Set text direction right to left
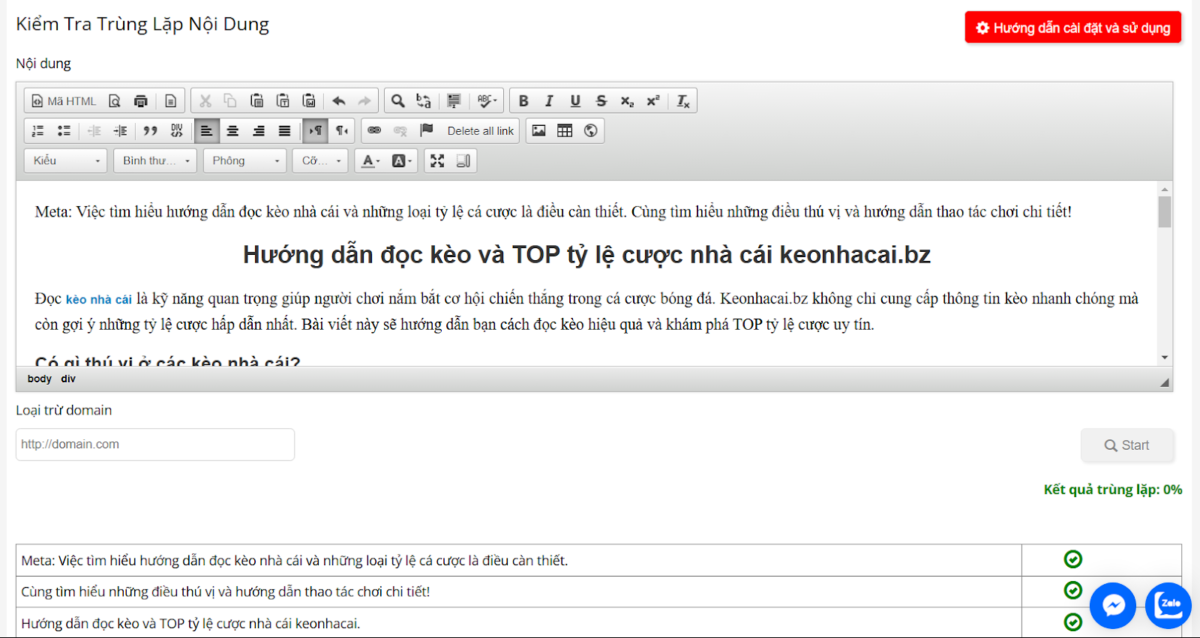 click(x=342, y=131)
